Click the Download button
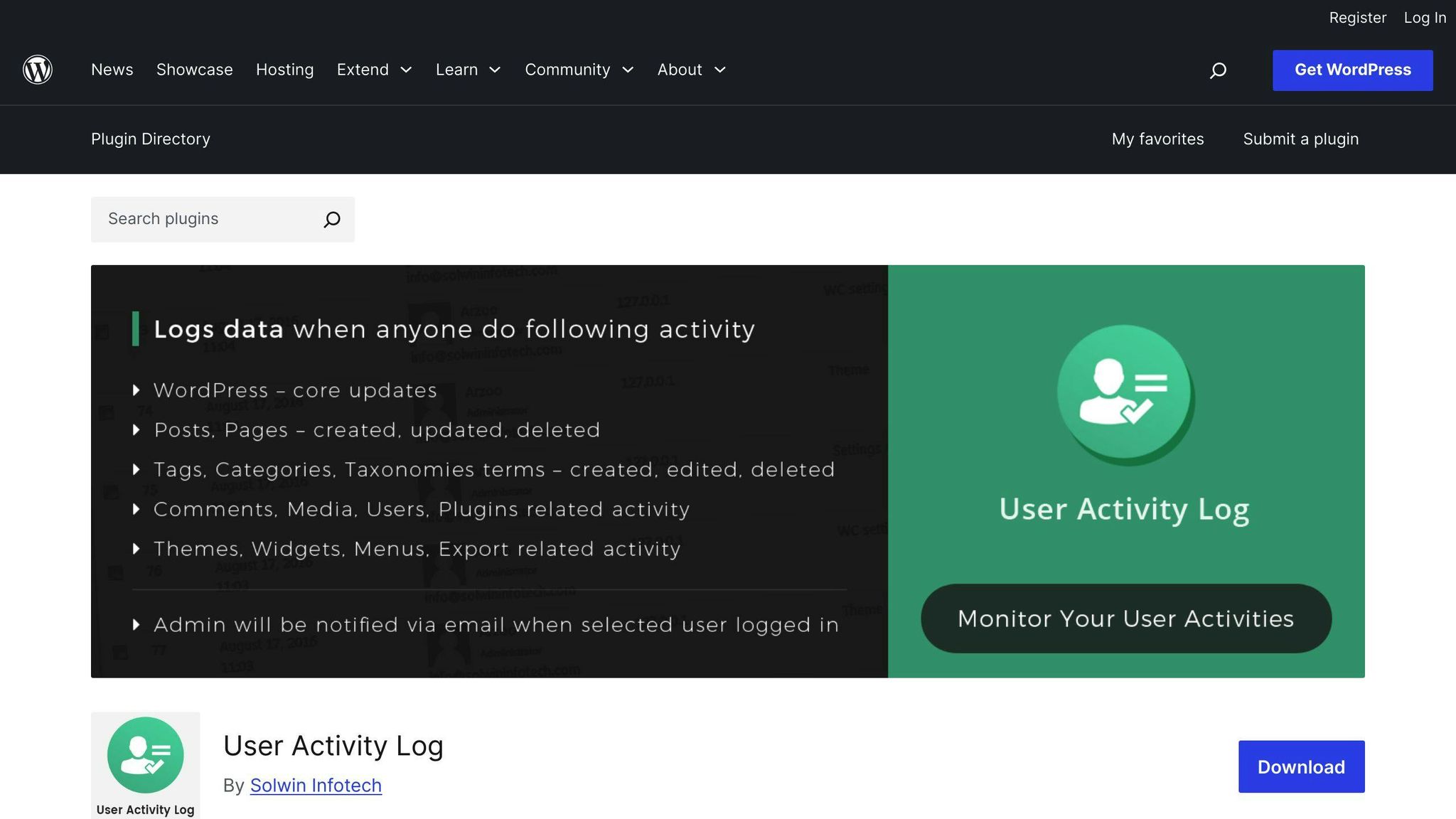The width and height of the screenshot is (1456, 819). (x=1302, y=767)
